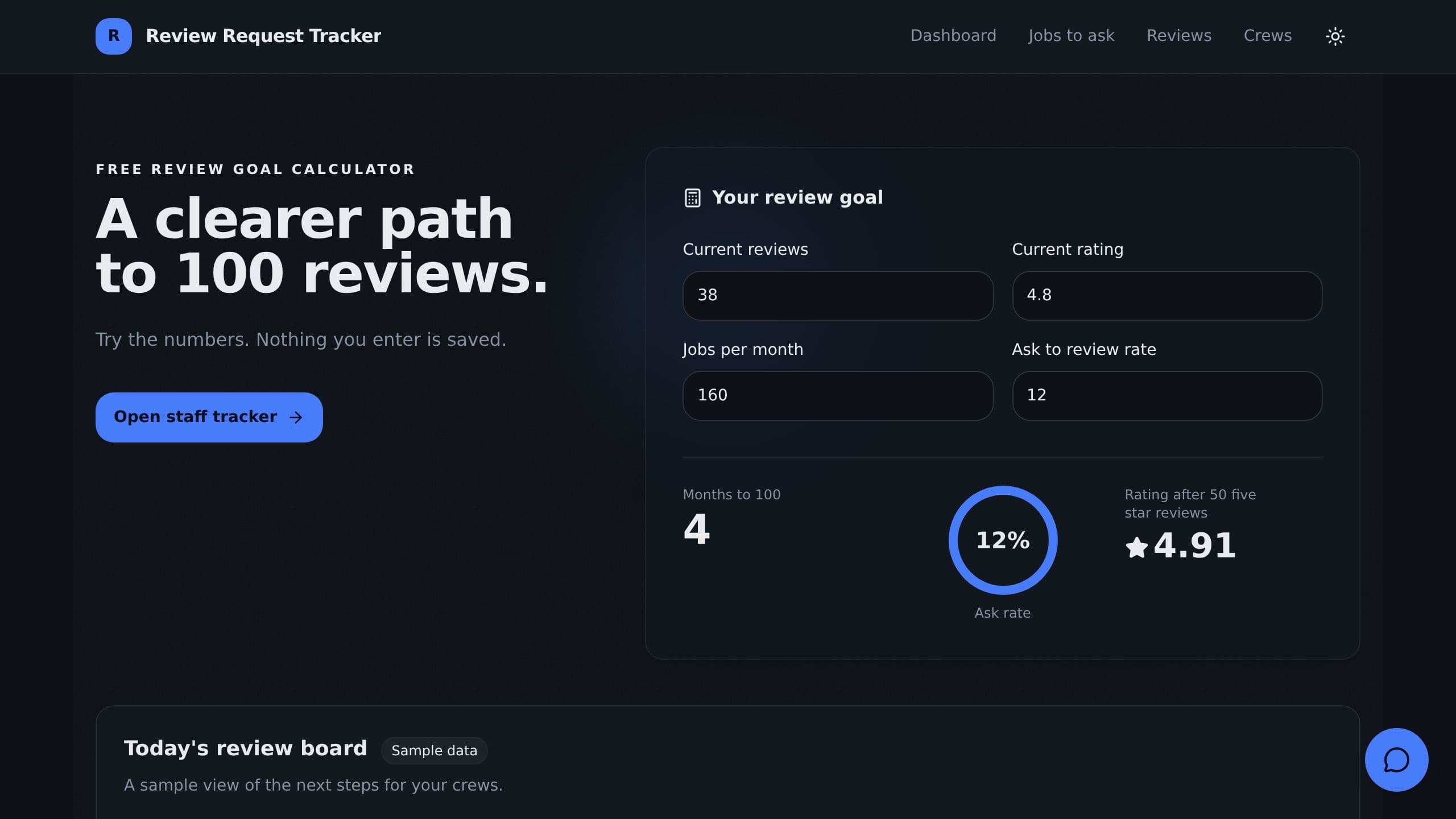Open the chat bubble widget
This screenshot has height=819, width=1456.
[1396, 759]
